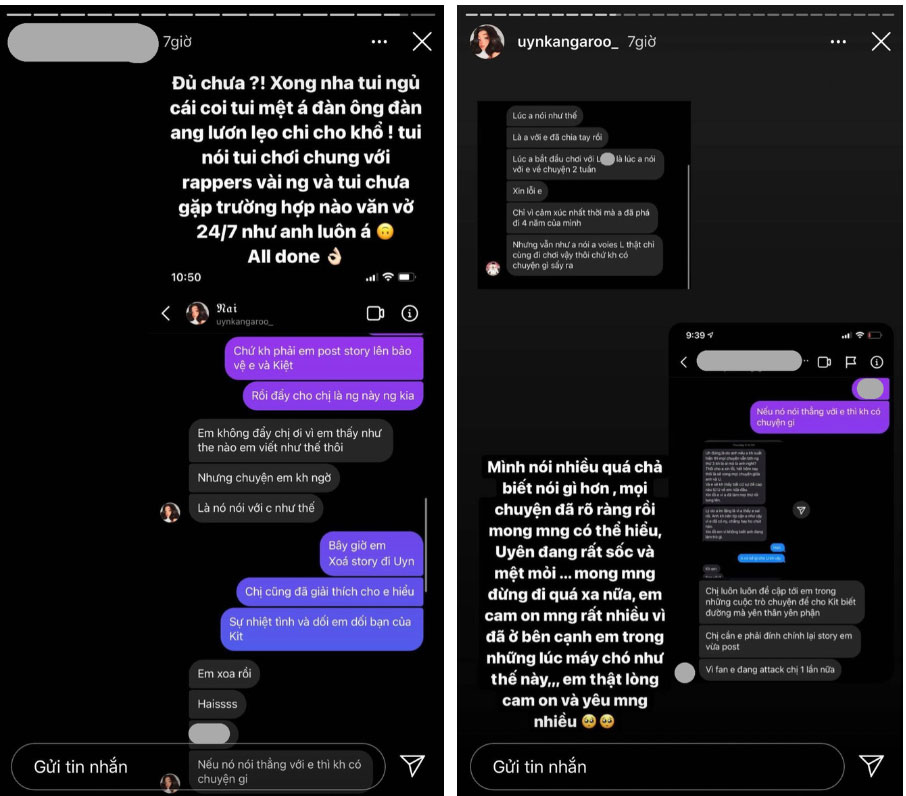
Task: Tap back arrow in Nai chat header
Action: pyautogui.click(x=166, y=313)
